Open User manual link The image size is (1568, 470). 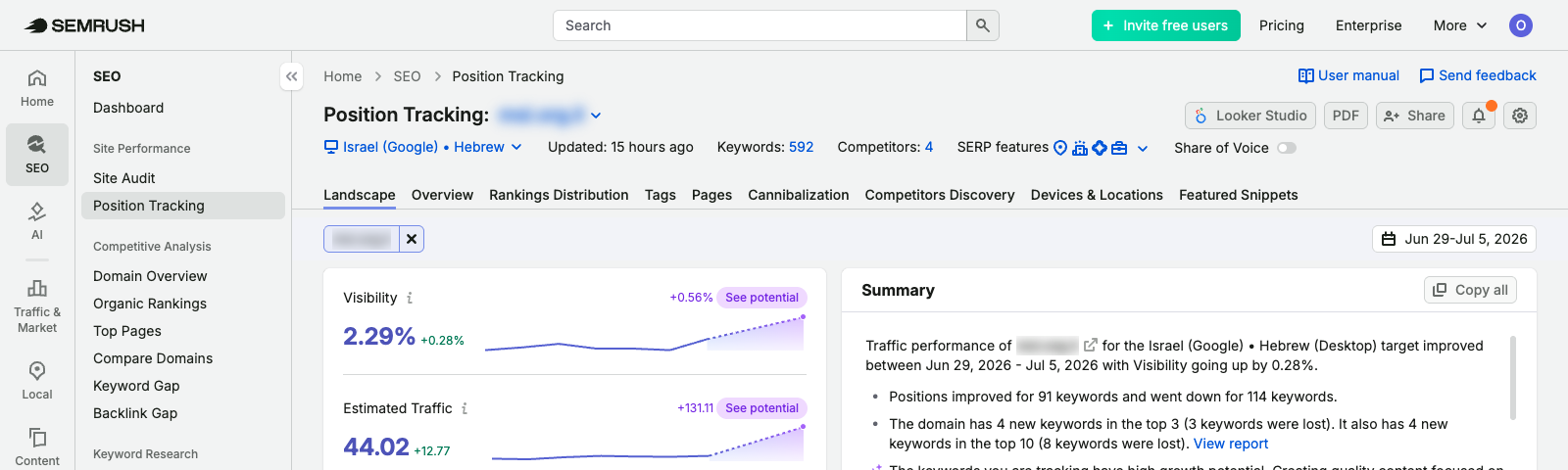[1348, 75]
